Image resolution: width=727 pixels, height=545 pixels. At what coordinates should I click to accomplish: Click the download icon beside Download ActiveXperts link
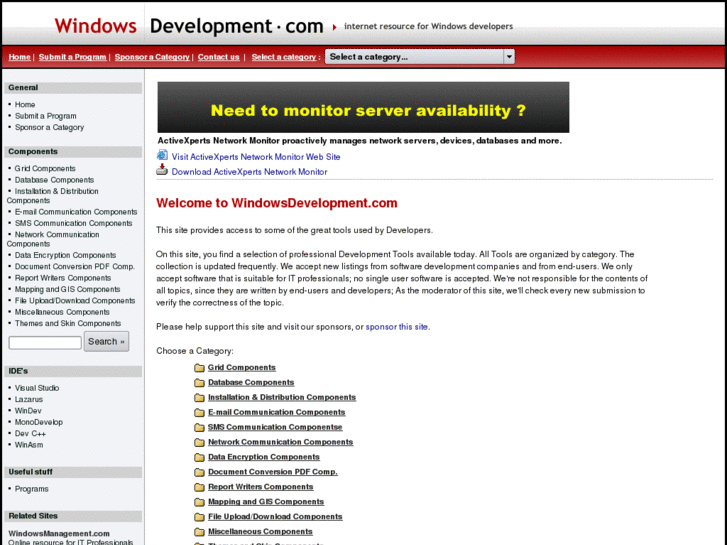(162, 169)
